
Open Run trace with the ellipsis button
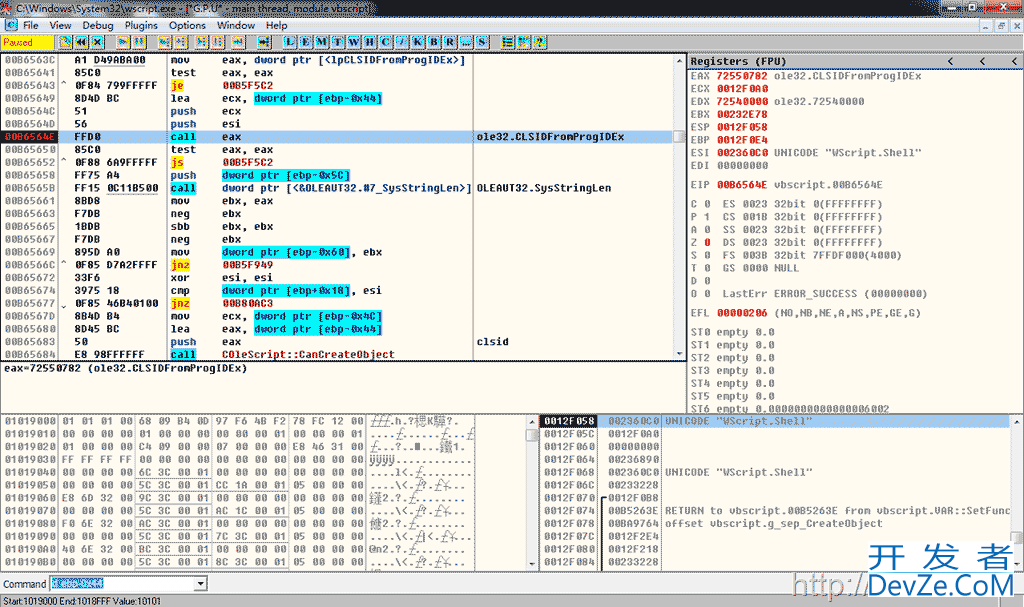click(x=466, y=42)
